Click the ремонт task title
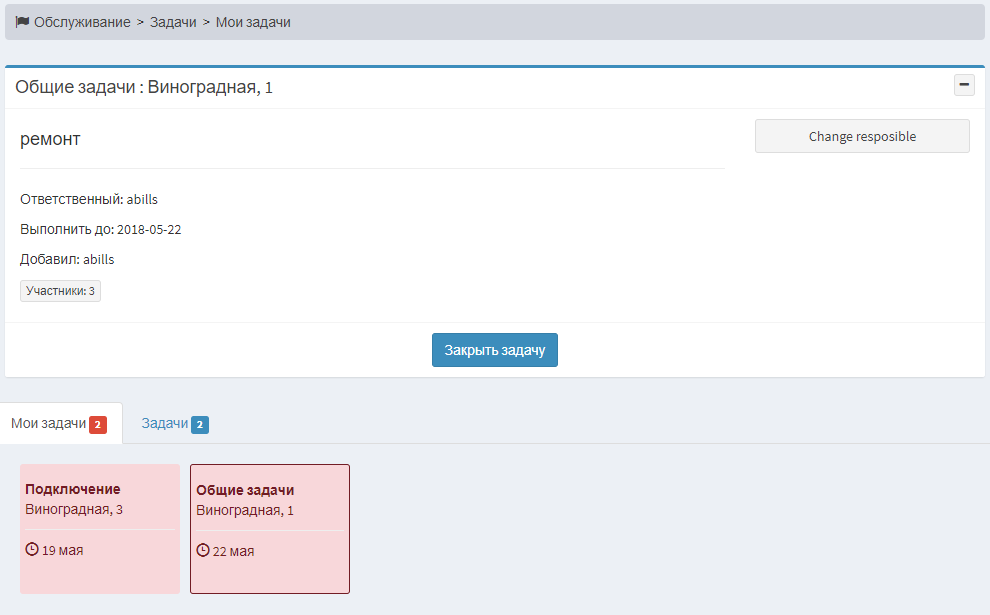This screenshot has height=615, width=990. click(x=50, y=139)
